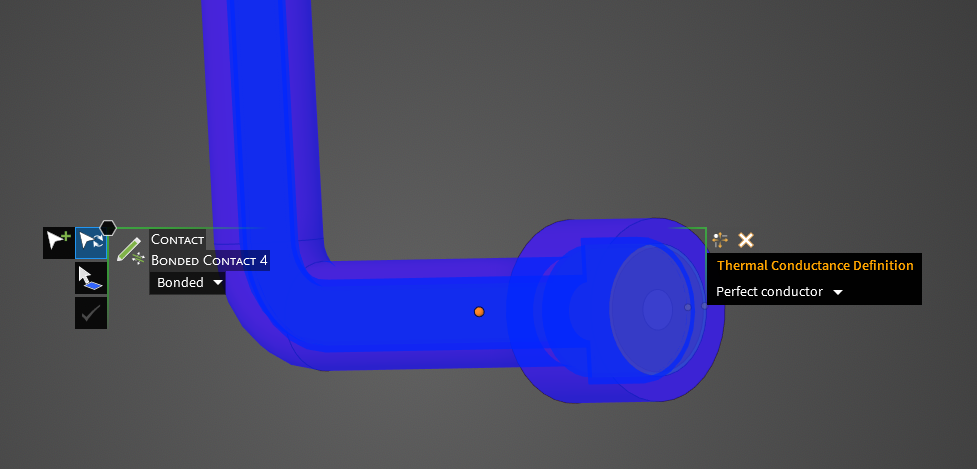
Task: Click the Contact label
Action: (x=178, y=239)
